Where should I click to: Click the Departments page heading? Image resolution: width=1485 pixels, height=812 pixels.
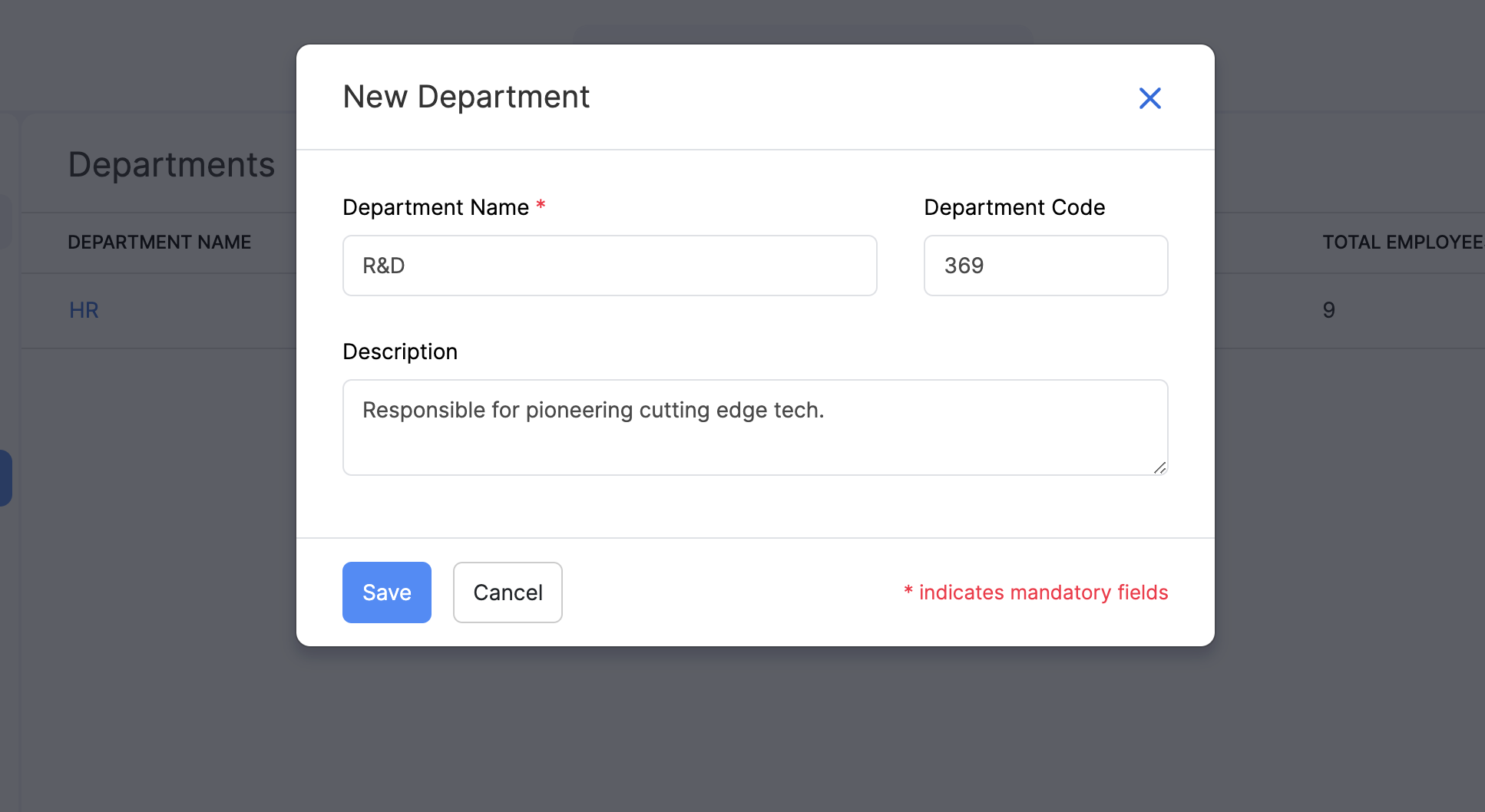coord(171,163)
